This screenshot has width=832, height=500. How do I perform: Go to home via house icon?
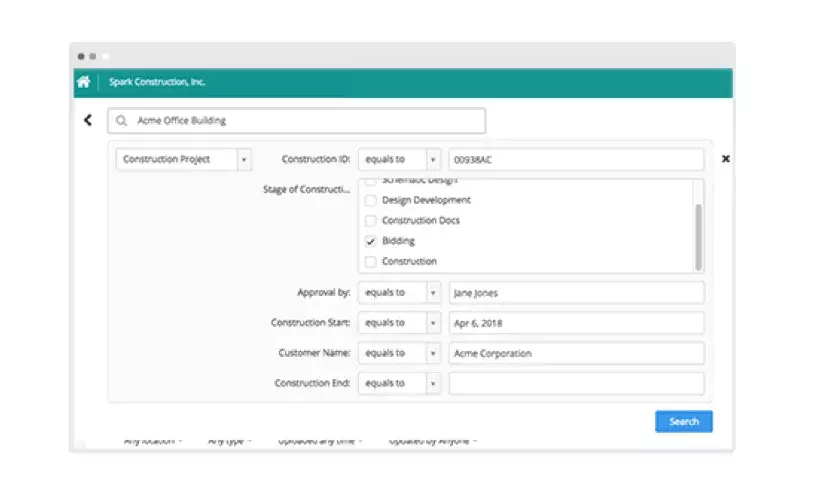coord(83,82)
